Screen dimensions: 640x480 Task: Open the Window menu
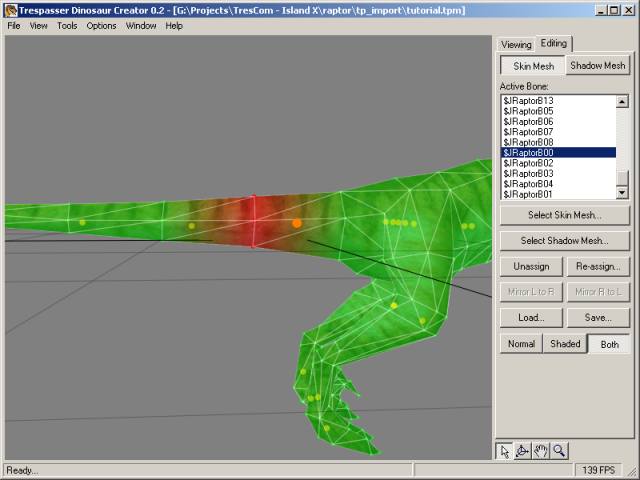141,26
